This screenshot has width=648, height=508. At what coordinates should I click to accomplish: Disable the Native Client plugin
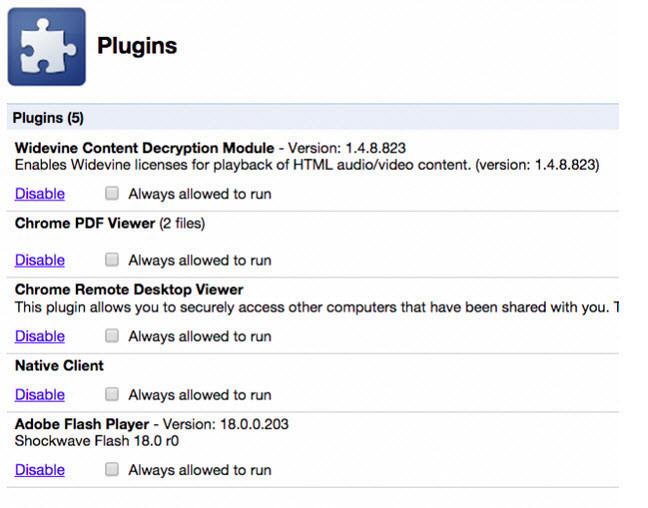click(x=40, y=395)
